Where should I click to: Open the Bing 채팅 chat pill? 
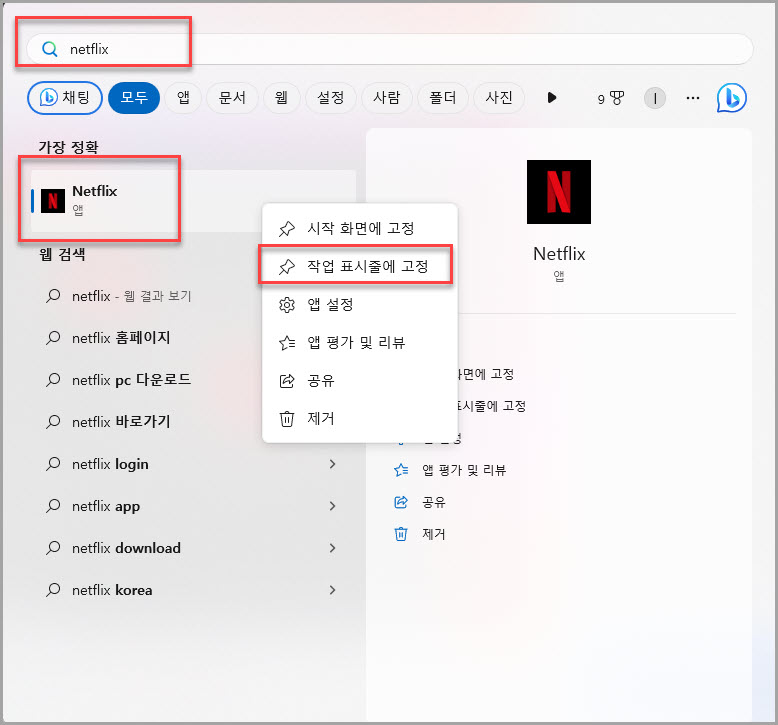(65, 98)
